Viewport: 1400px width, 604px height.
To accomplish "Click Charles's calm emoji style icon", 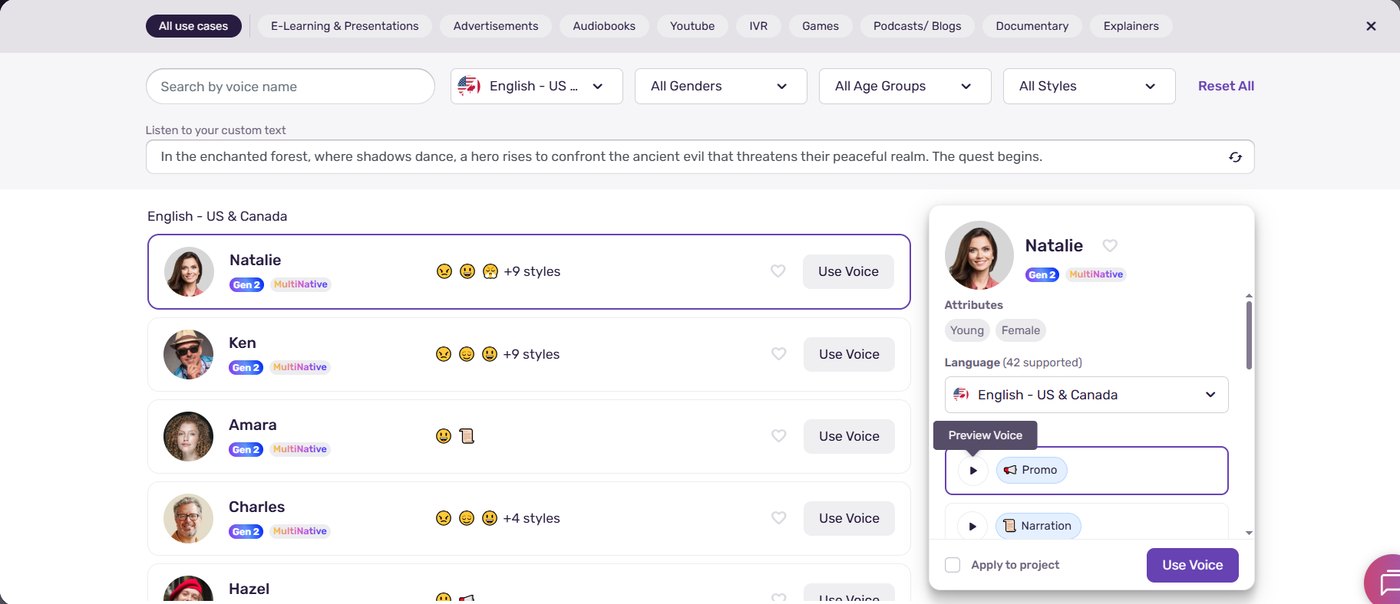I will point(466,518).
